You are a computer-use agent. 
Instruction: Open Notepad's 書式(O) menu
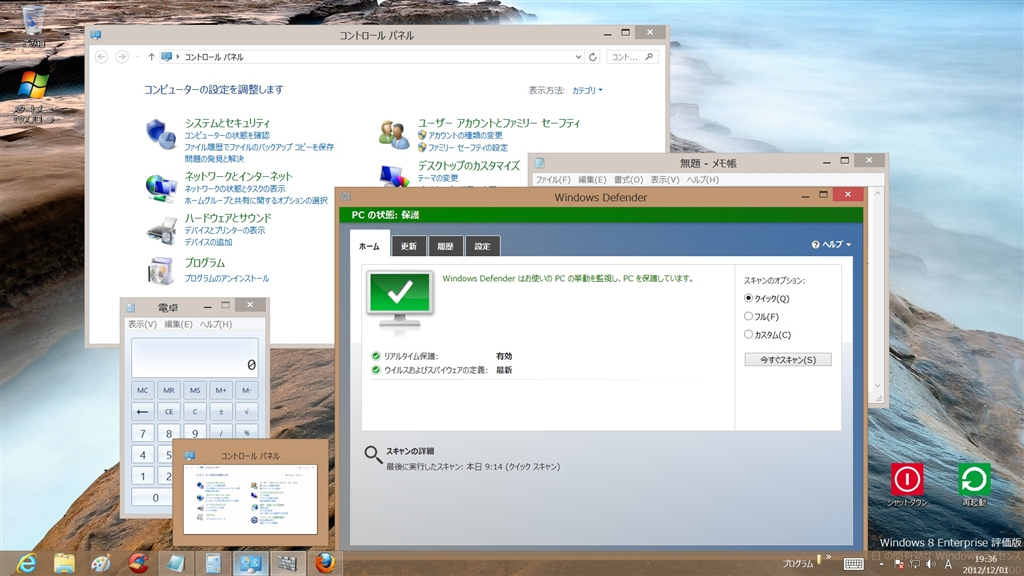pyautogui.click(x=628, y=180)
